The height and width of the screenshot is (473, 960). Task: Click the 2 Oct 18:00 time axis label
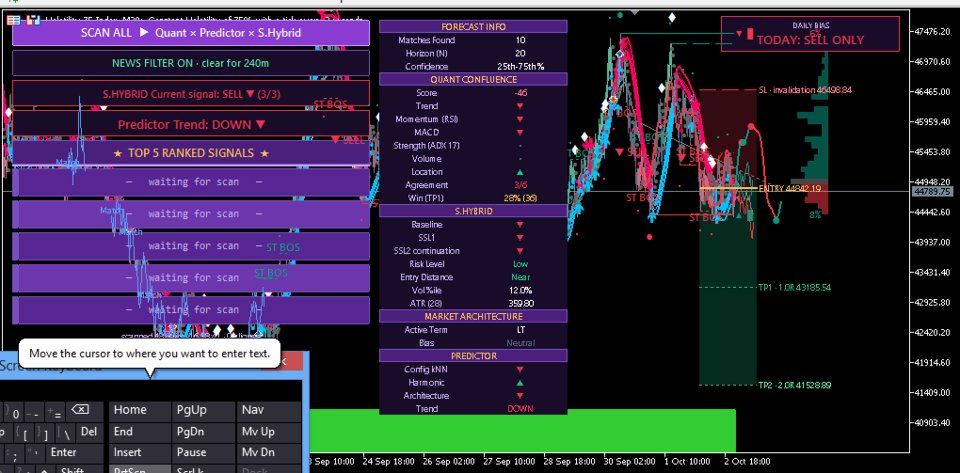748,461
